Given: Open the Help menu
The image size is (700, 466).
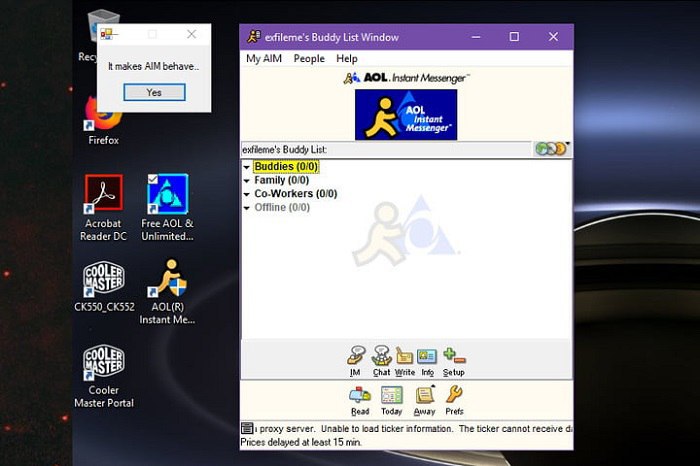Looking at the screenshot, I should point(347,58).
